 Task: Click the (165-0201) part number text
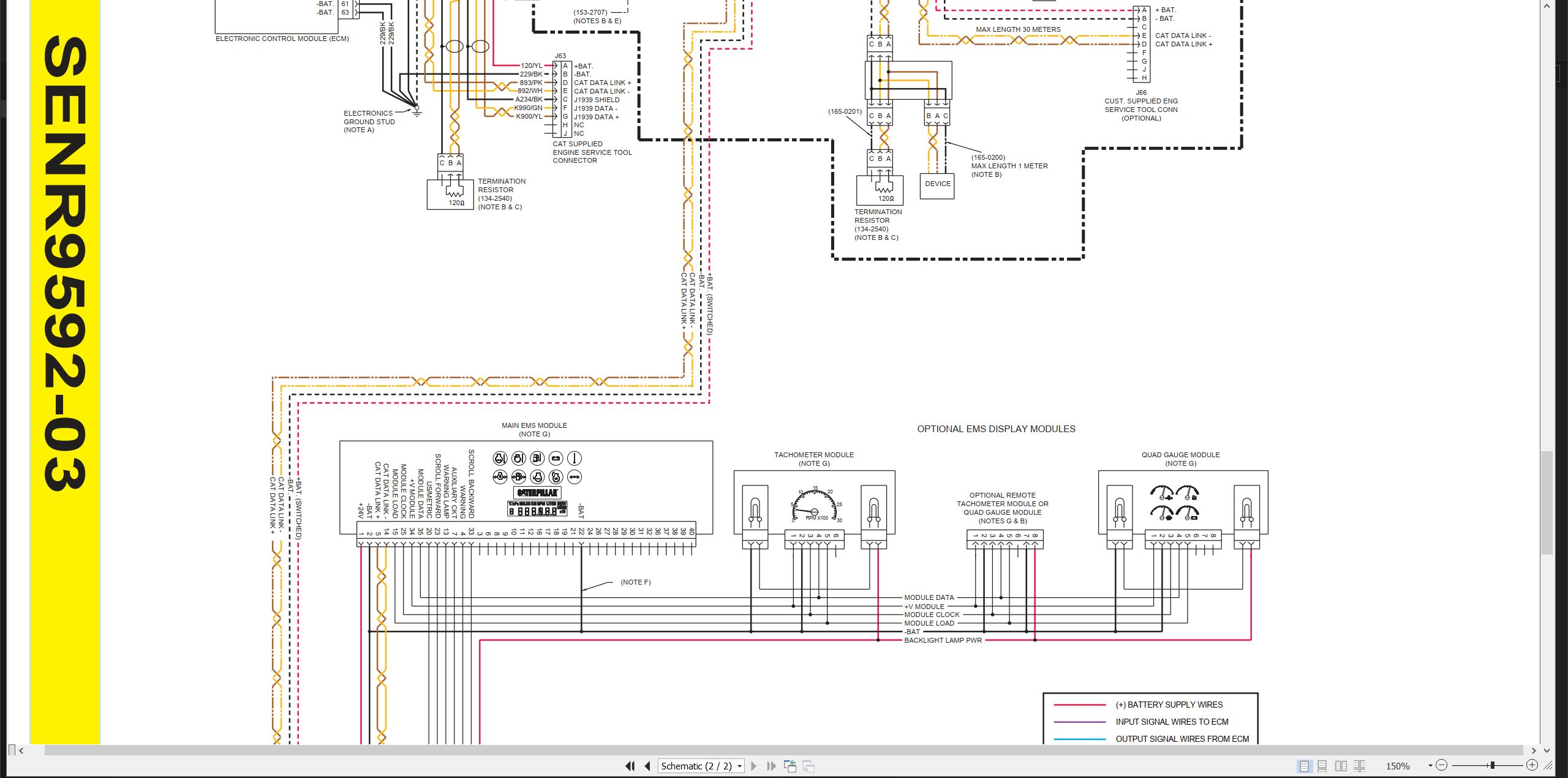[x=845, y=111]
